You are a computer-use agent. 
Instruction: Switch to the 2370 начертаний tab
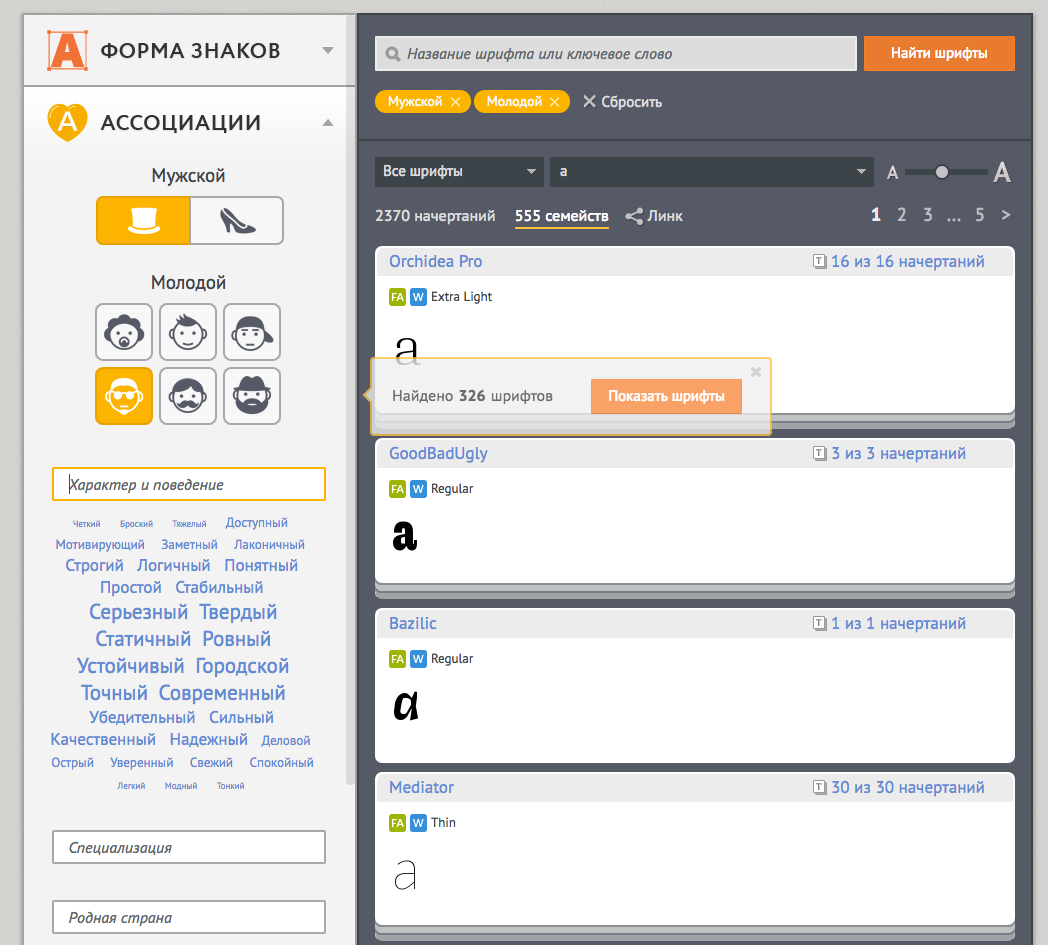pos(435,216)
